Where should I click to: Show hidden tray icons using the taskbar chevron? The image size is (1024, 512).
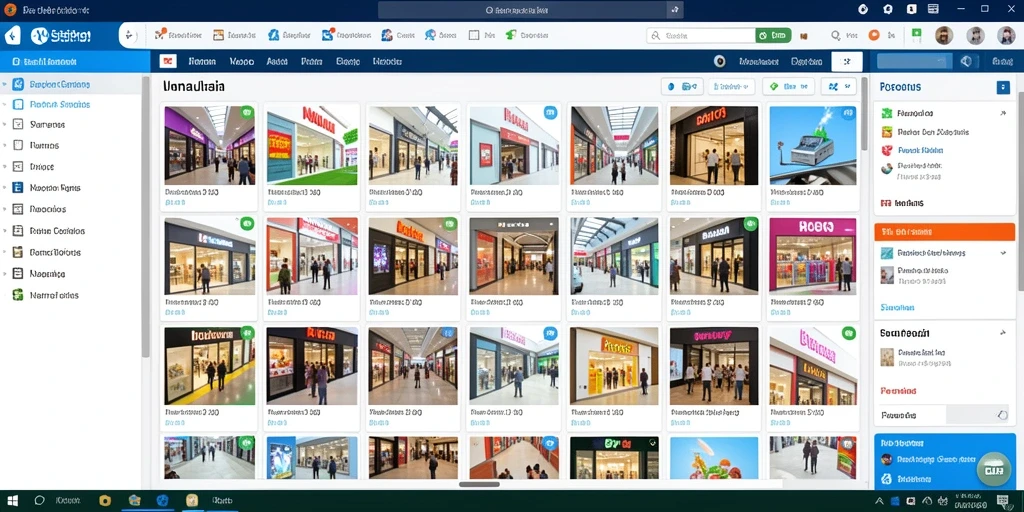pyautogui.click(x=881, y=501)
